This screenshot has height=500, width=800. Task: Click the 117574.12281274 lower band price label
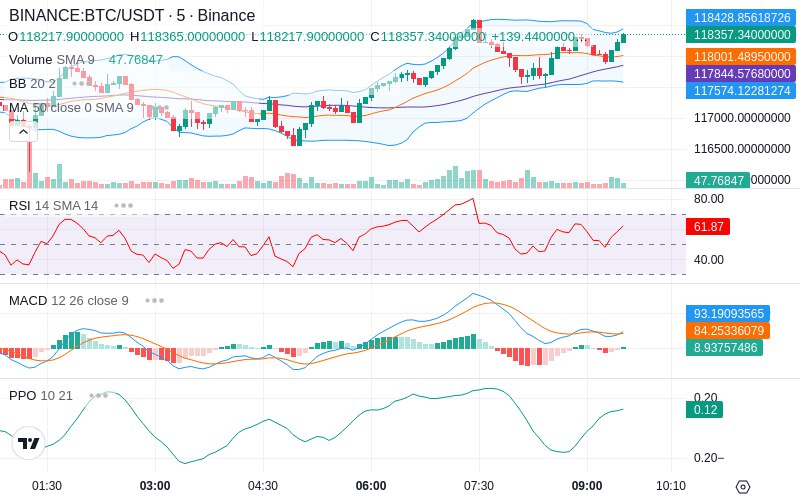(741, 91)
